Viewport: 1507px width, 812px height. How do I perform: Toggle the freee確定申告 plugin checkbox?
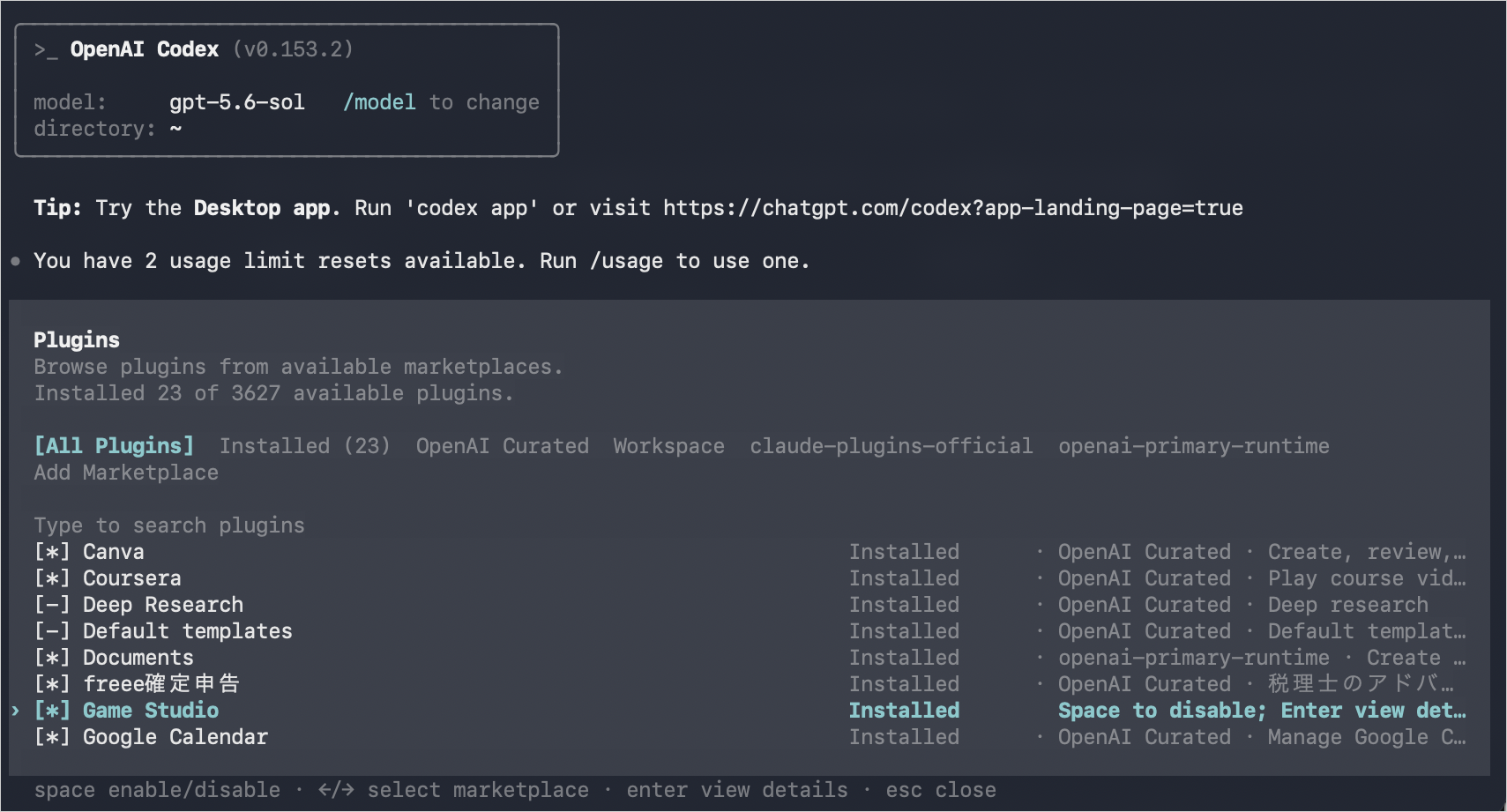pos(52,684)
